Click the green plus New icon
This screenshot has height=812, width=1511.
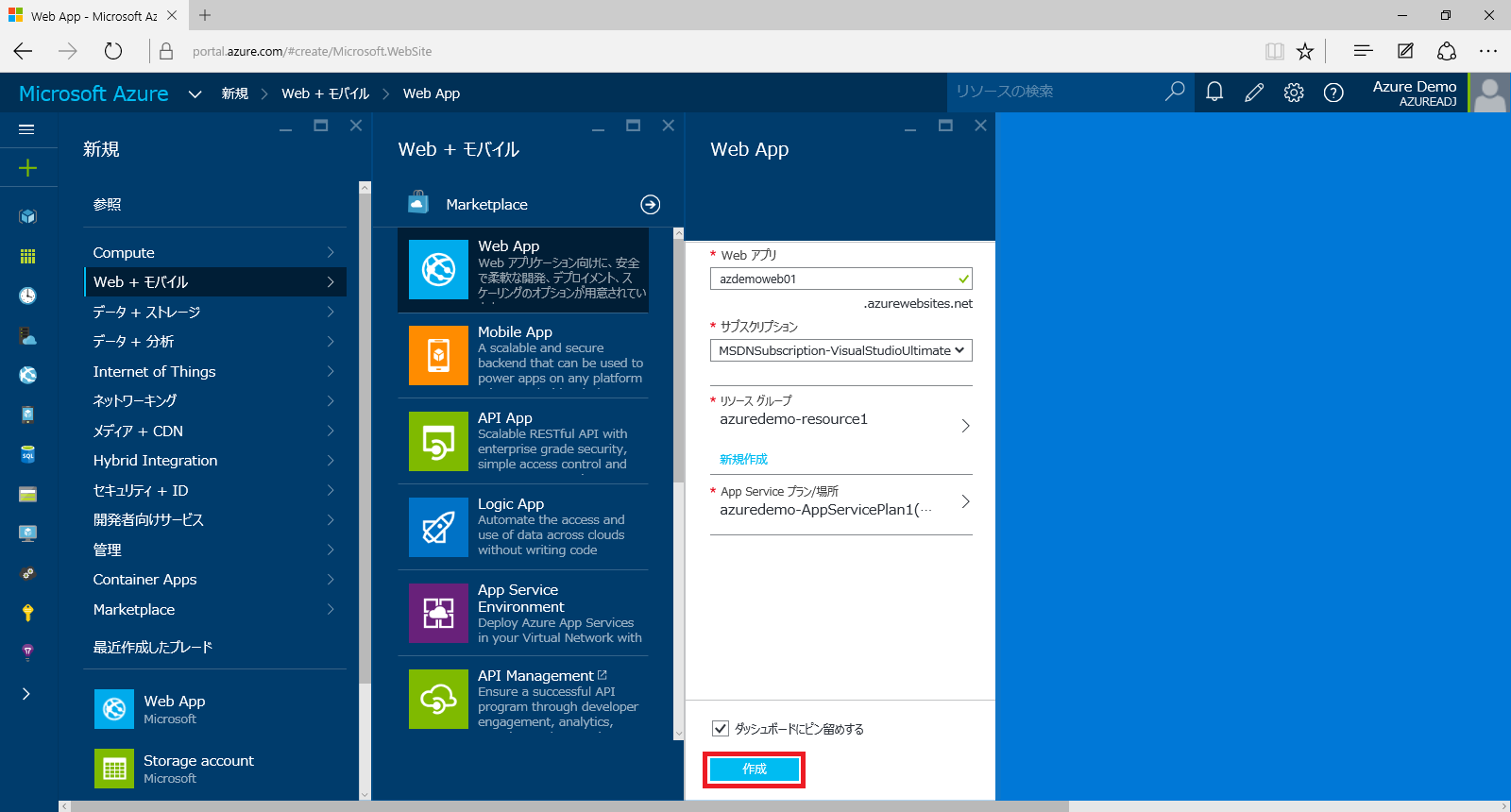[27, 168]
